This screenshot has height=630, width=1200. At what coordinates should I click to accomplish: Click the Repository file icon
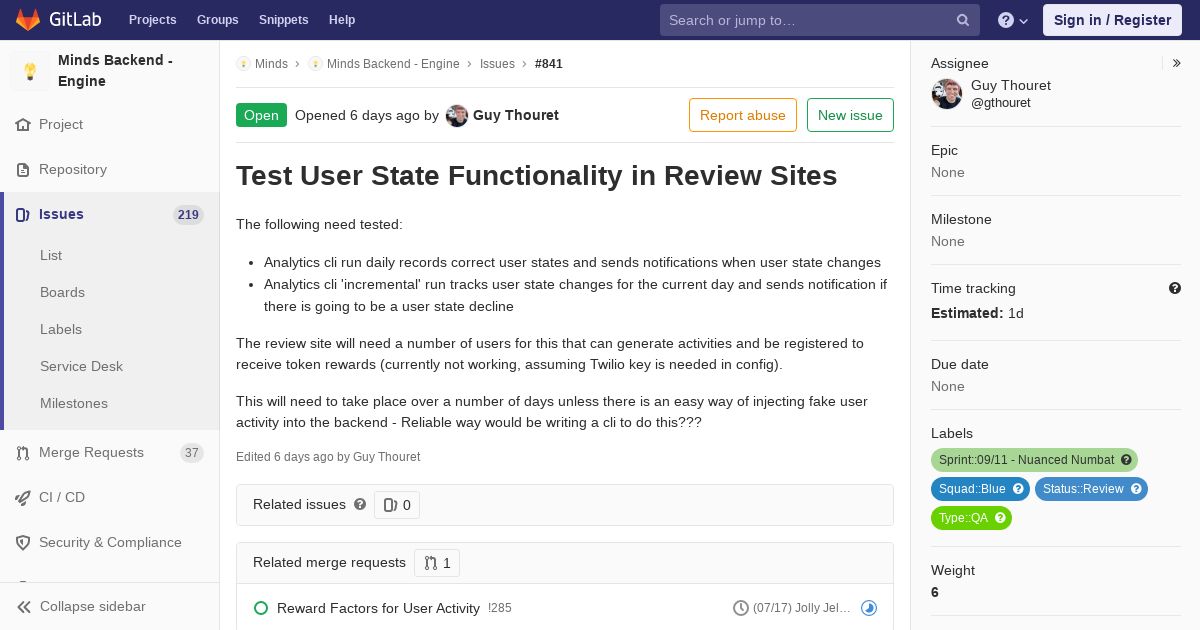pos(23,170)
